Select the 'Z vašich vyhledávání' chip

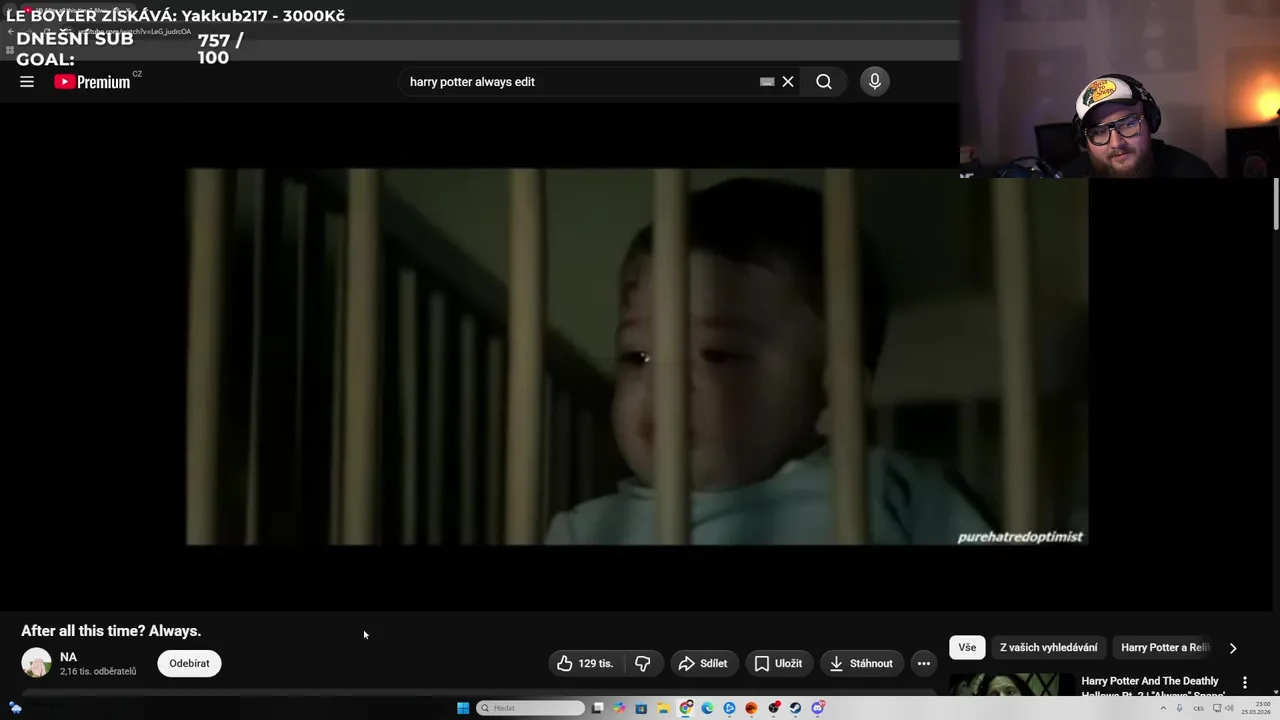[1048, 647]
